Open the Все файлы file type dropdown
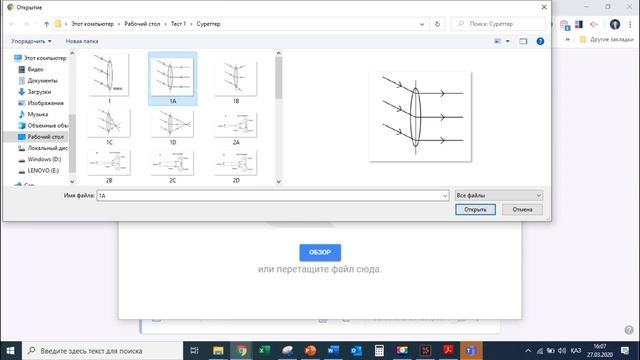Screen dimensions: 640x360 point(499,196)
